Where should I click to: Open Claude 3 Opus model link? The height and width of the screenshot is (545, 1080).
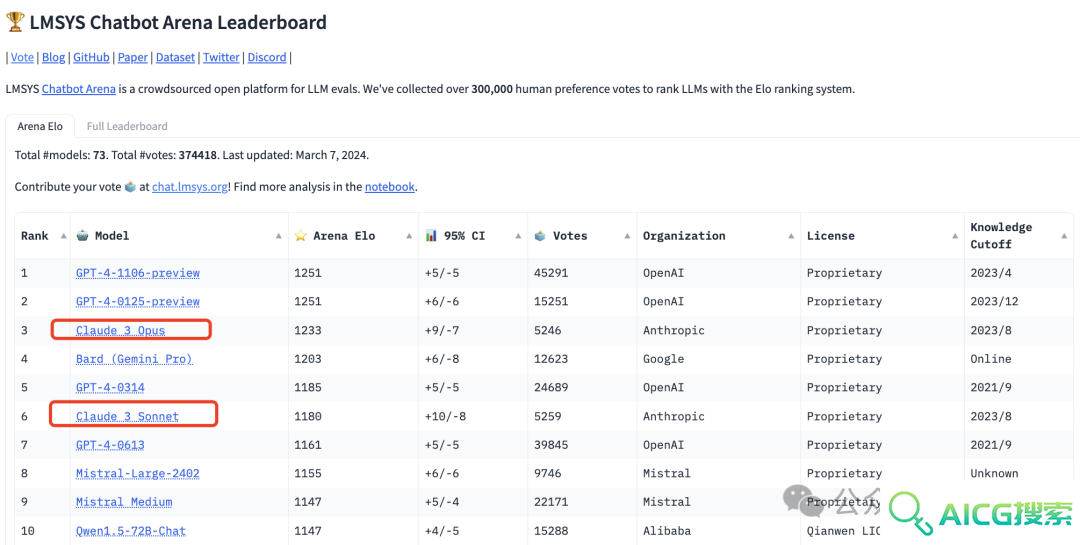point(121,331)
